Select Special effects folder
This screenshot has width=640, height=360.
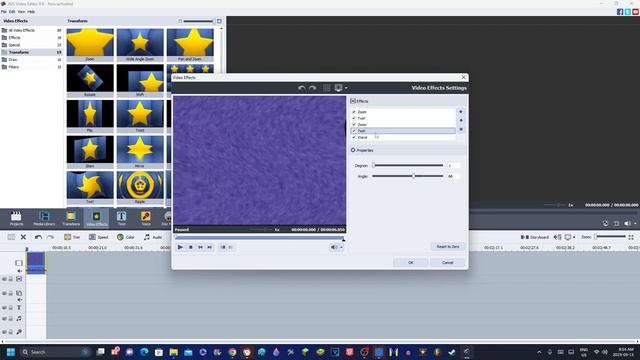point(14,45)
